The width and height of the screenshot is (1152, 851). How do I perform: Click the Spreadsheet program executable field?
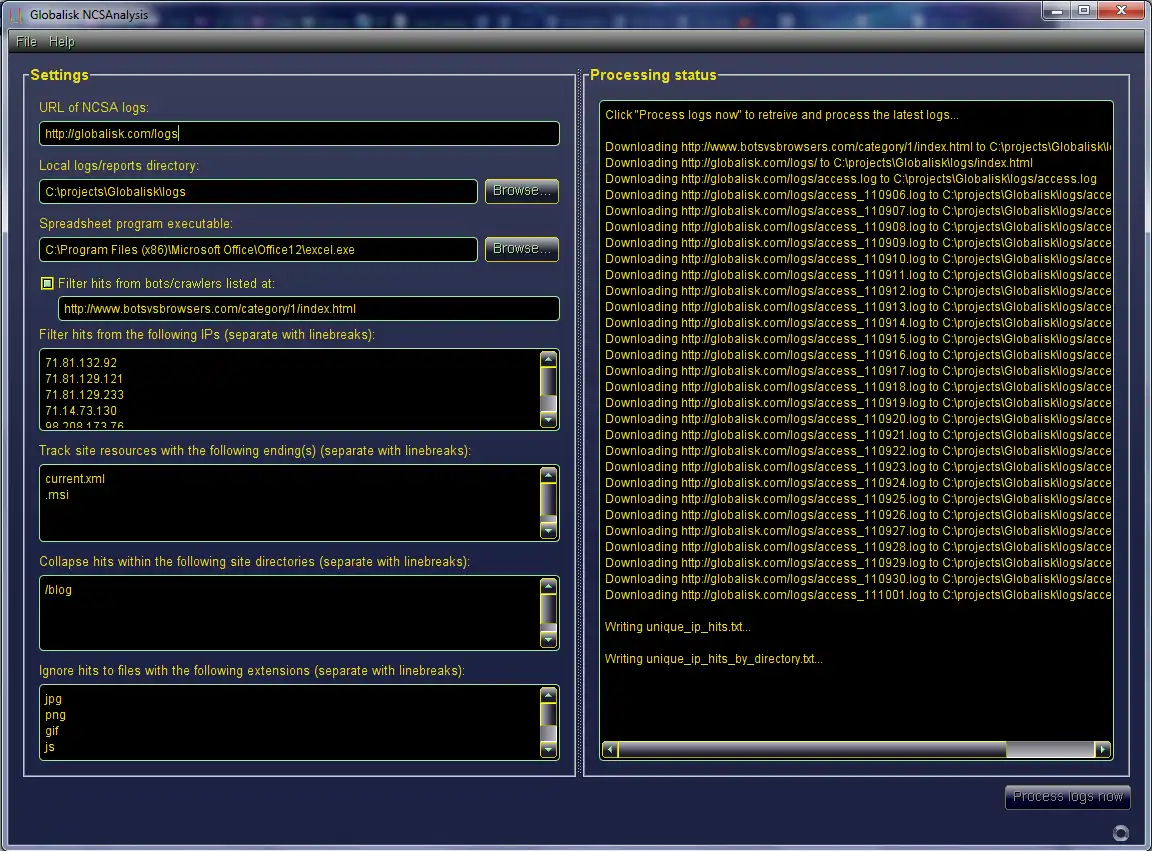(258, 250)
